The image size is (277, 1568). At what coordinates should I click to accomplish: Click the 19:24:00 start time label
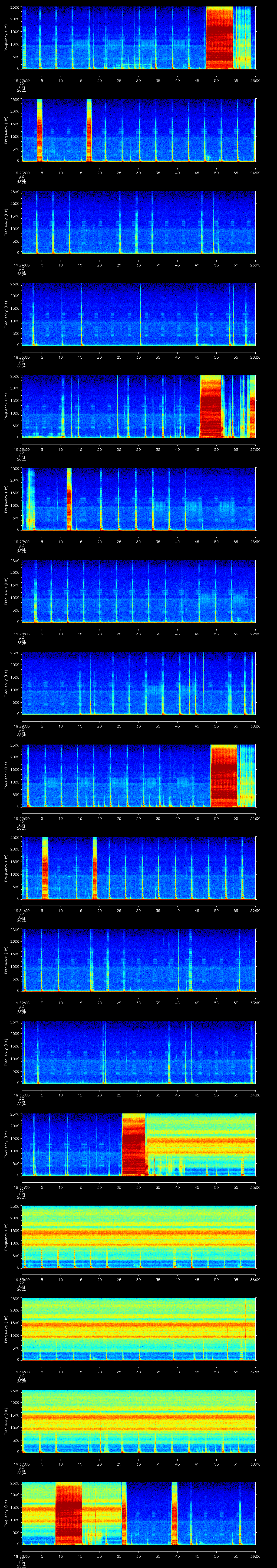21,265
